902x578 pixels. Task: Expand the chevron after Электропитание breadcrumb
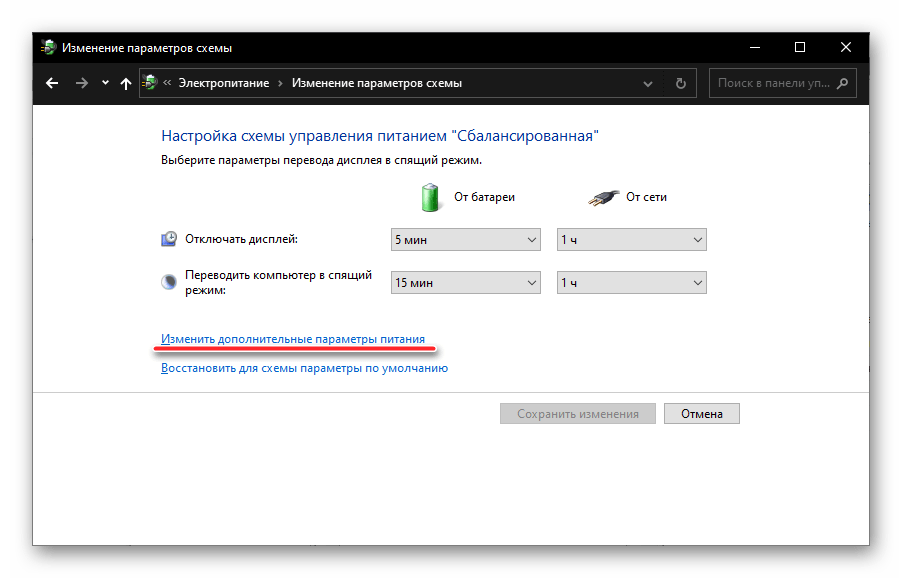pyautogui.click(x=280, y=83)
